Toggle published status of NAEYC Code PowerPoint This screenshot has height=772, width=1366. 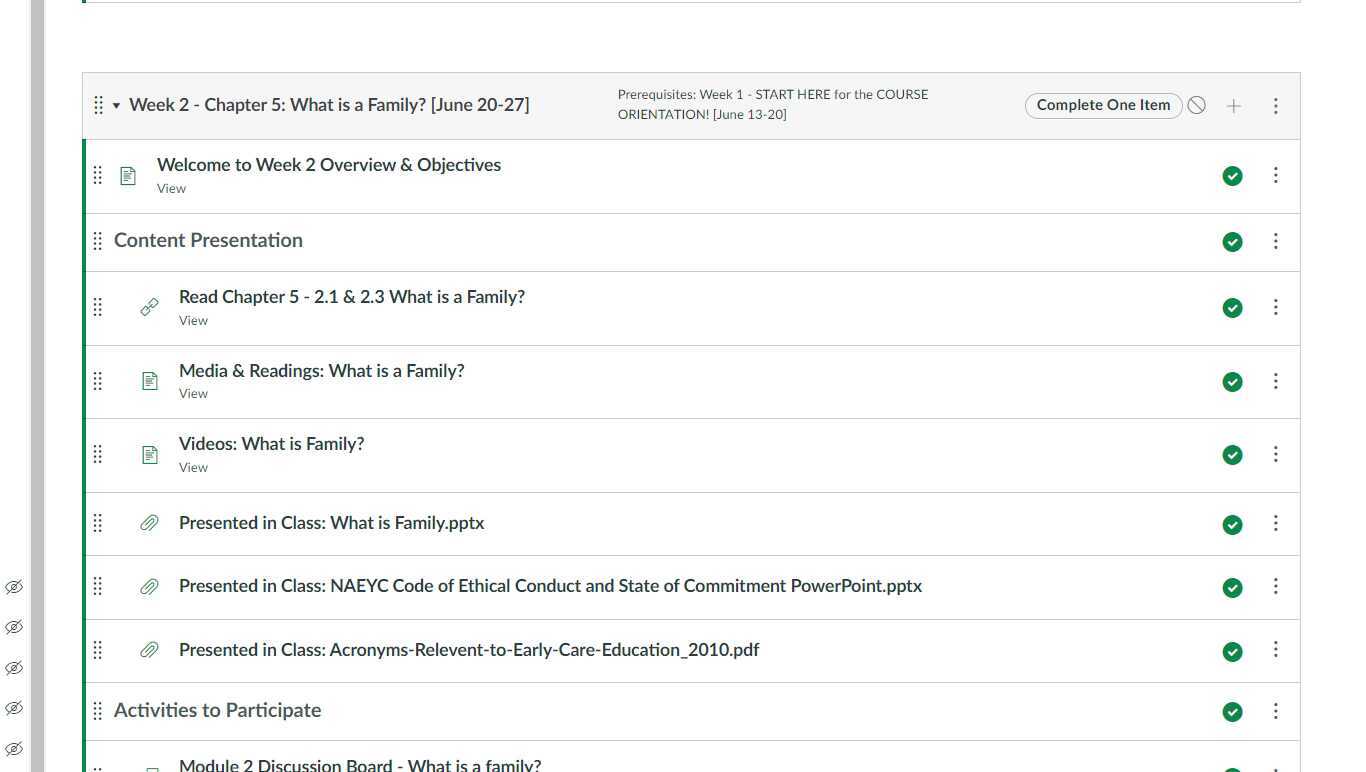coord(1232,588)
